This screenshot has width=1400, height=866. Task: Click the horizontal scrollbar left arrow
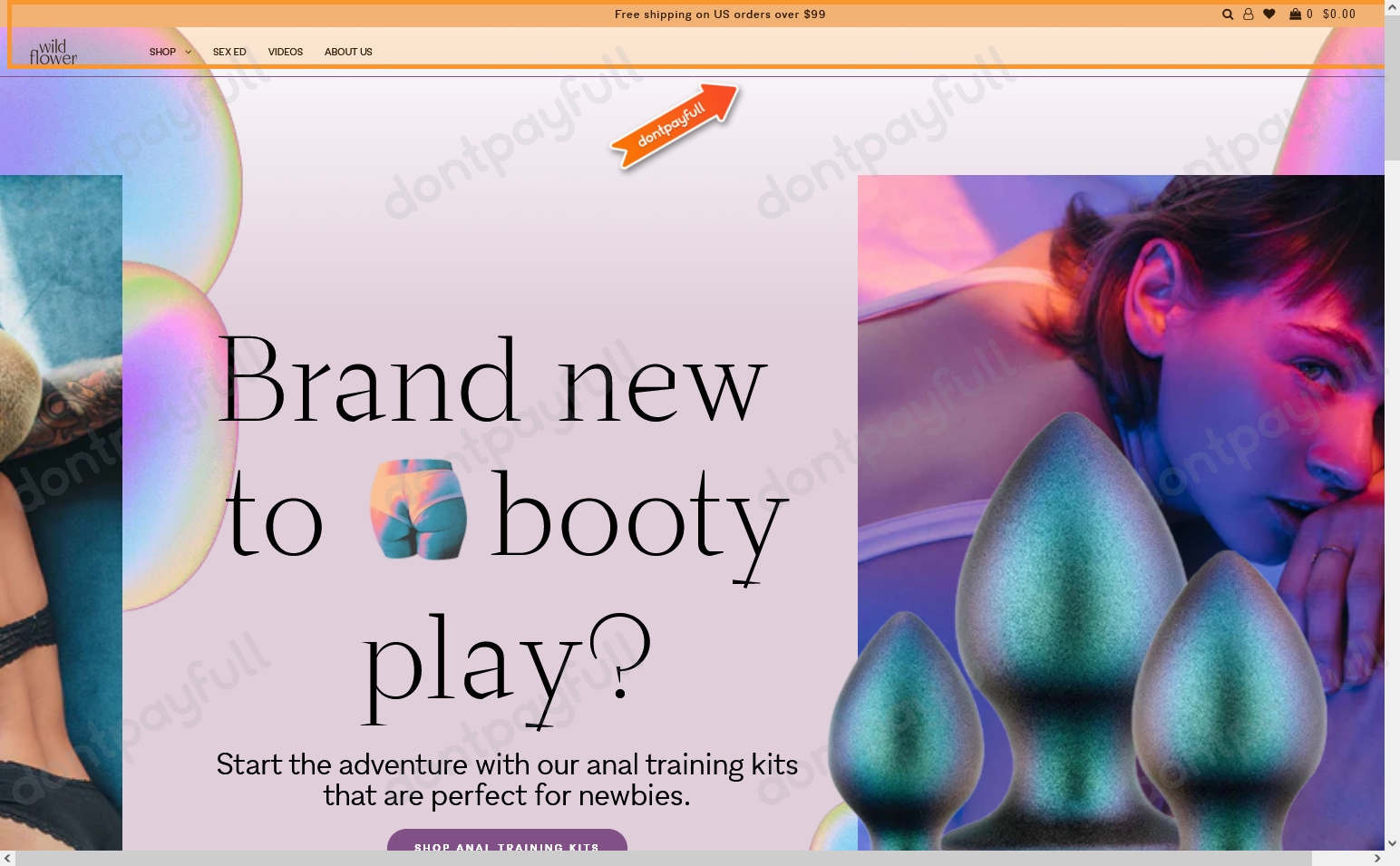point(7,858)
